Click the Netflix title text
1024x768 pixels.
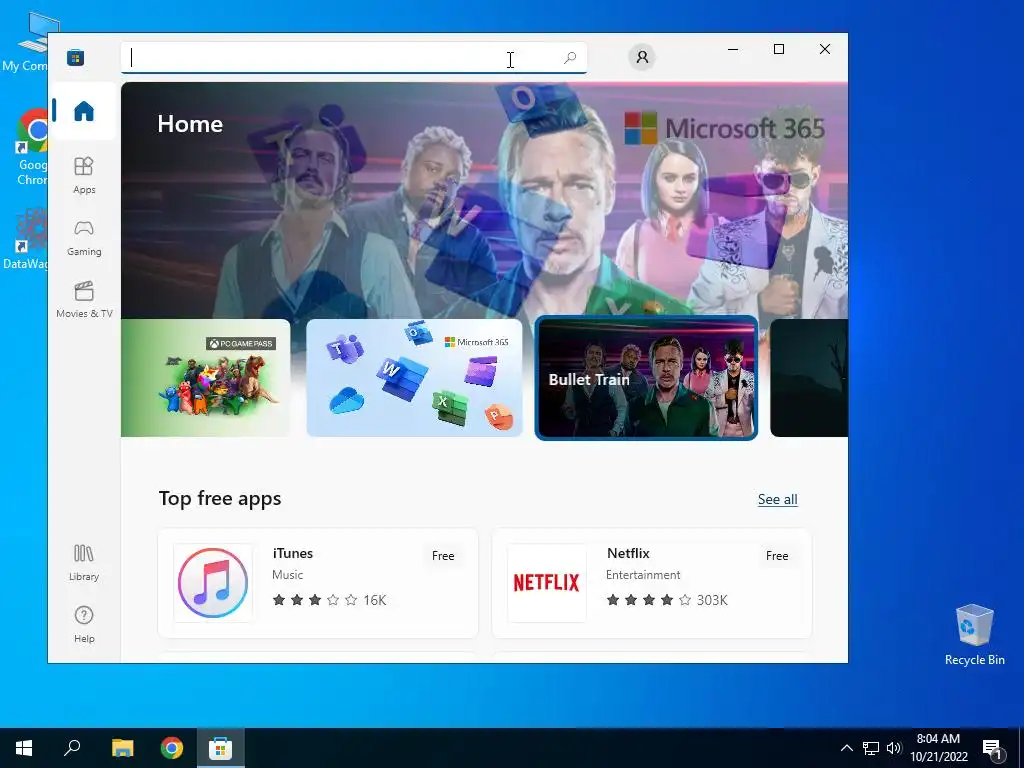[x=628, y=553]
